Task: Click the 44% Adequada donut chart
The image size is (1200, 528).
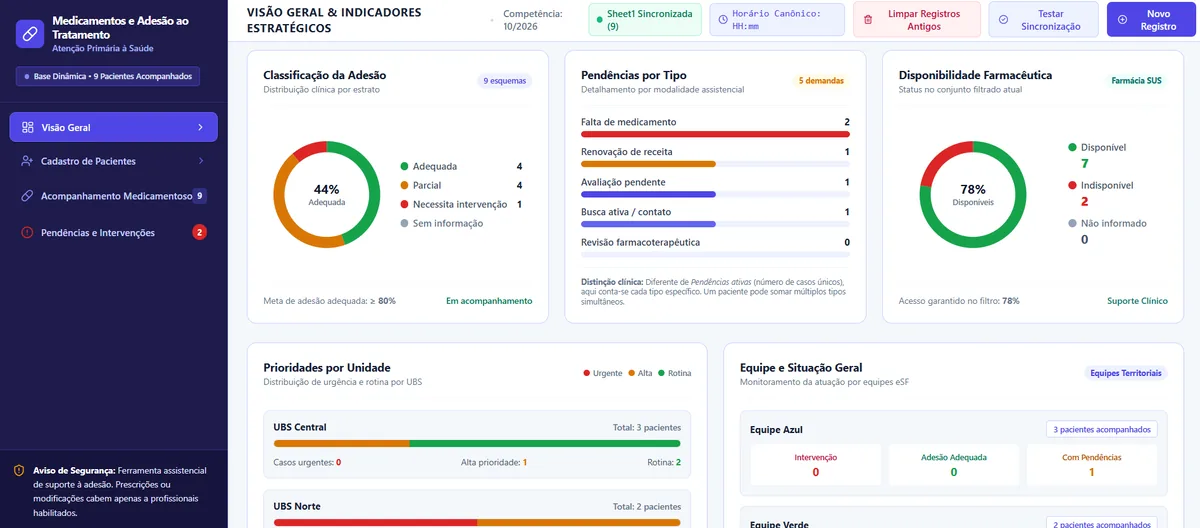Action: click(x=327, y=194)
